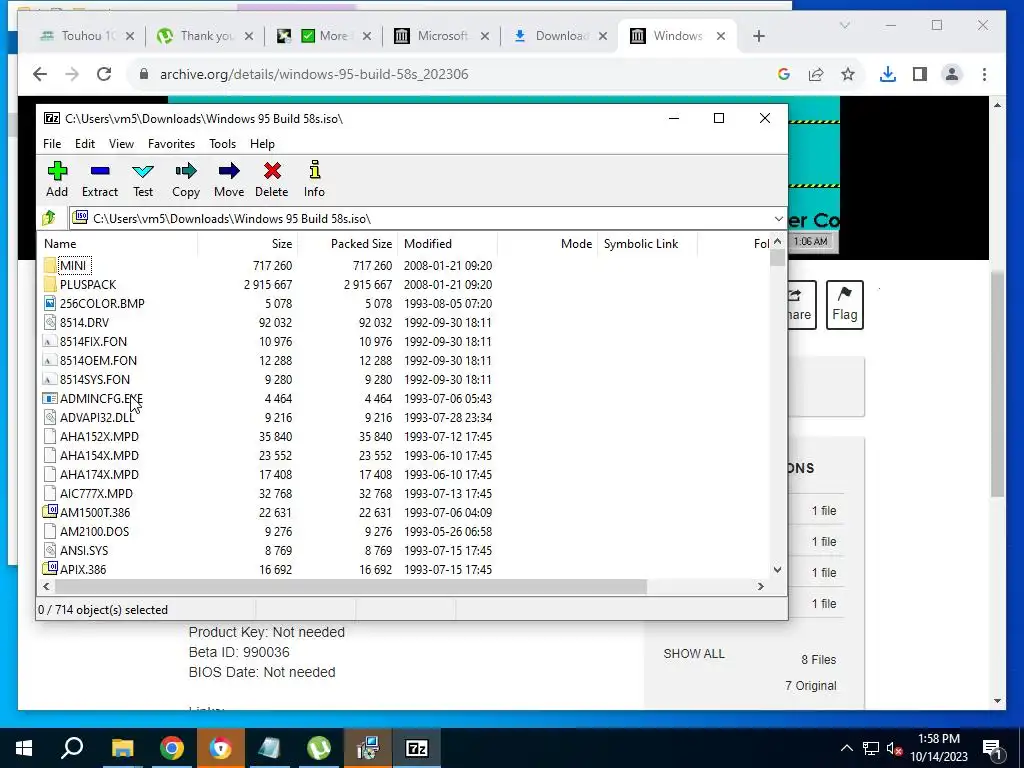The width and height of the screenshot is (1024, 768).
Task: Select the 8514.DRV file row
Action: click(405, 323)
